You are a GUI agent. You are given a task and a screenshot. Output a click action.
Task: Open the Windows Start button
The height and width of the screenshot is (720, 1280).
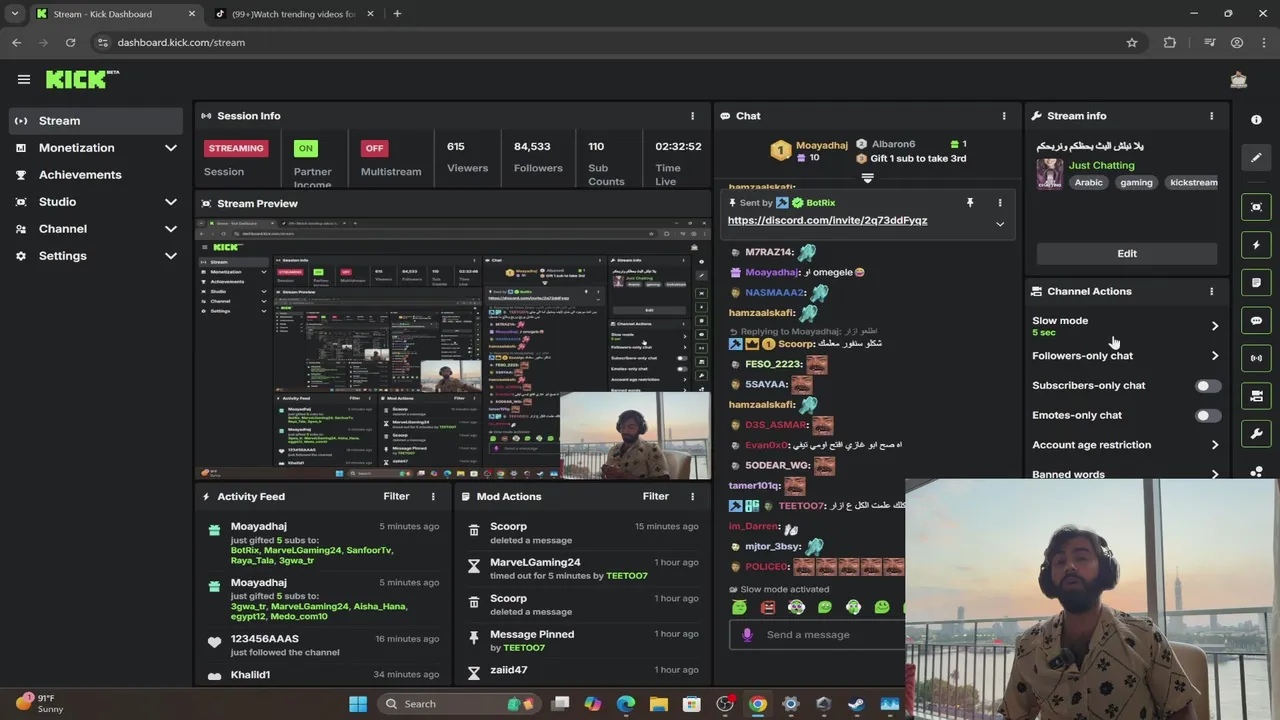(x=358, y=704)
